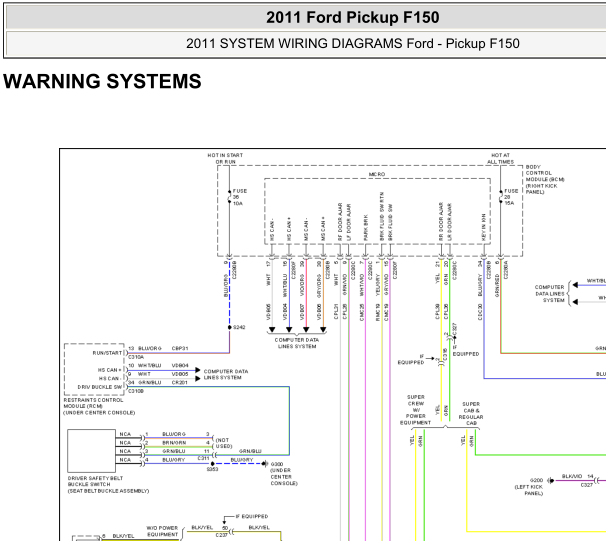Click the "PARK BRK" pin label
Image resolution: width=606 pixels, height=541 pixels.
coord(366,228)
